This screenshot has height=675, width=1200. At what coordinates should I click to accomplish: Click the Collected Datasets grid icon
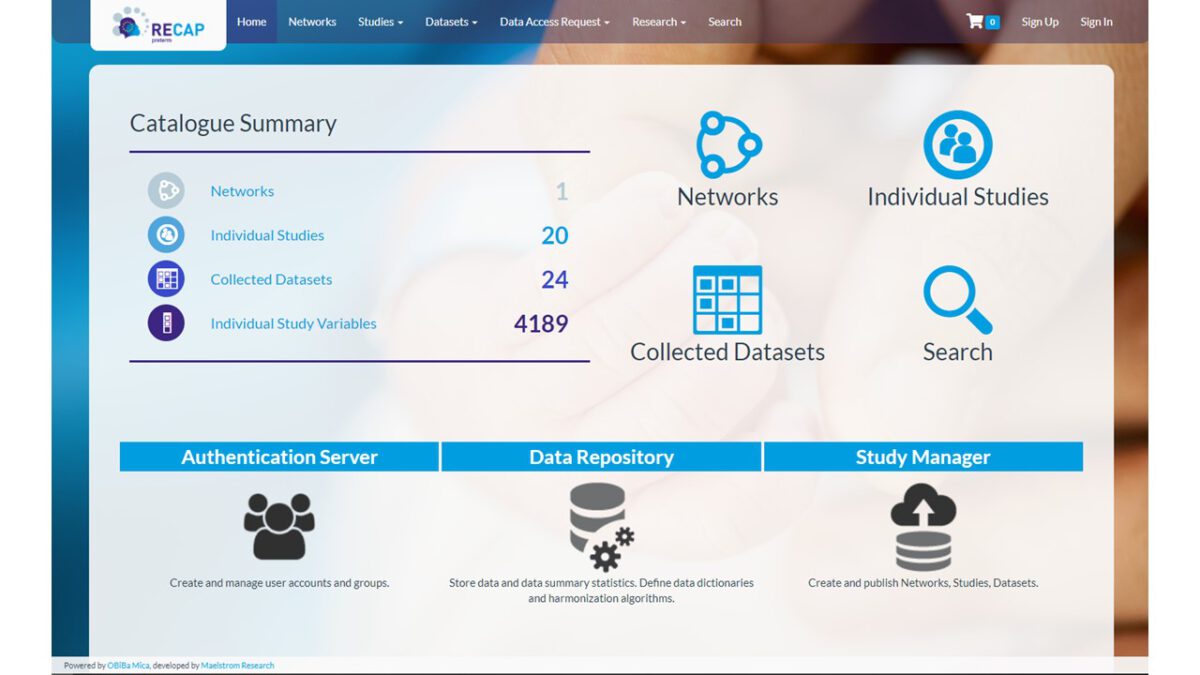(727, 300)
